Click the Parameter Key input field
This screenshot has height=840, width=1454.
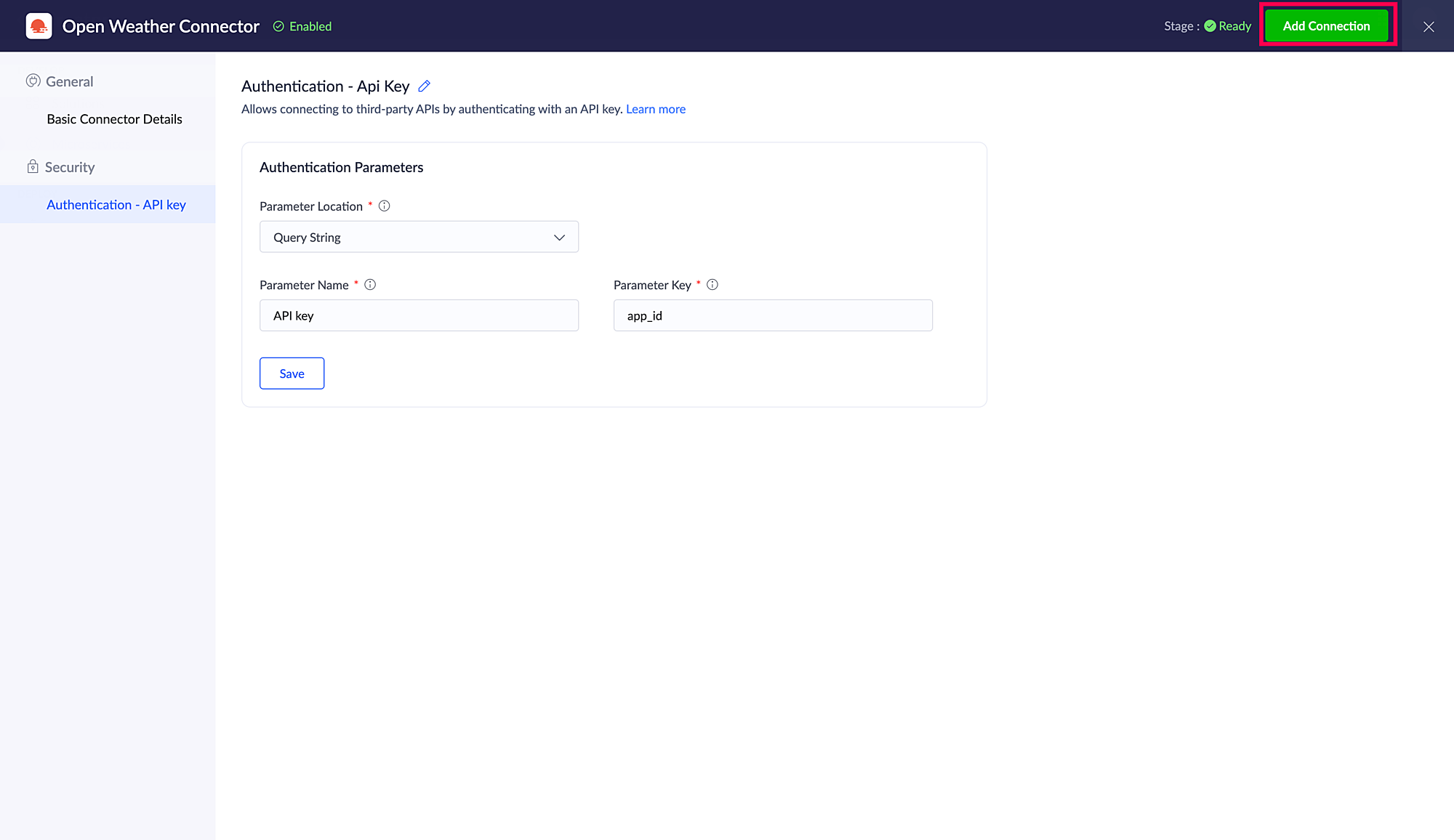point(772,315)
